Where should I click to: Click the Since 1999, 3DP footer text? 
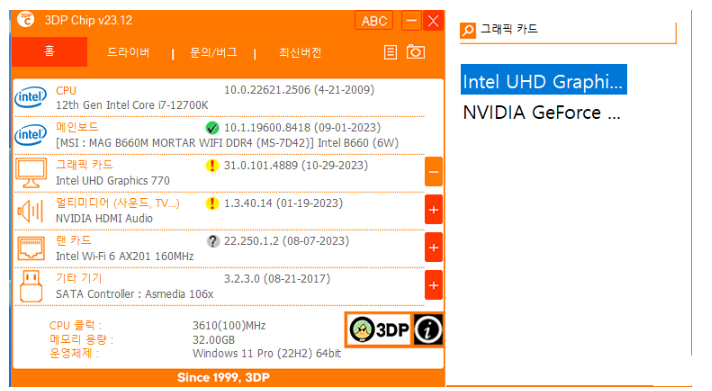[x=223, y=377]
